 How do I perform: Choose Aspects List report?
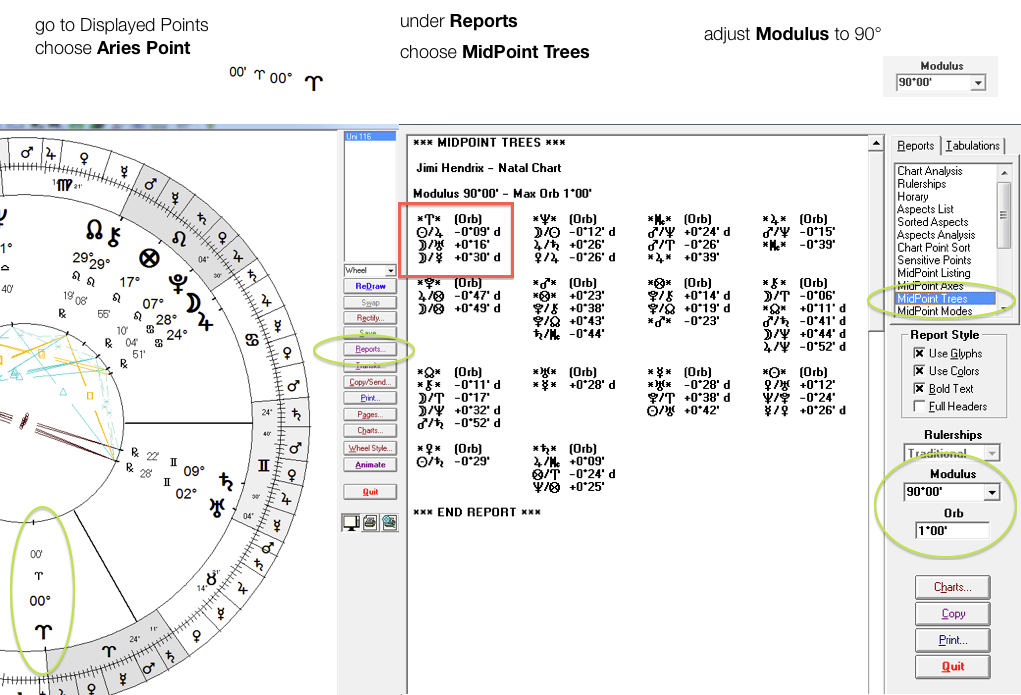[x=925, y=209]
